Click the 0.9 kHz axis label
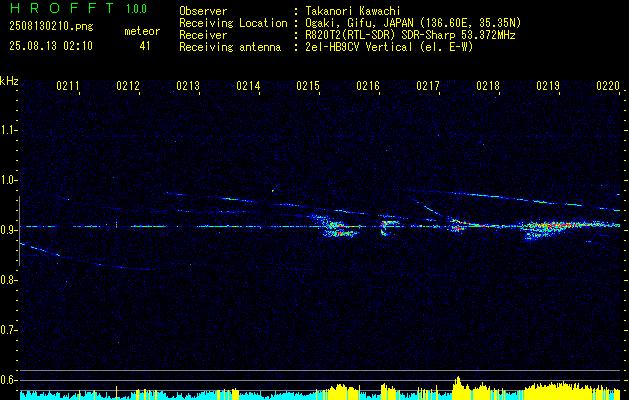The height and width of the screenshot is (400, 629). 9,230
